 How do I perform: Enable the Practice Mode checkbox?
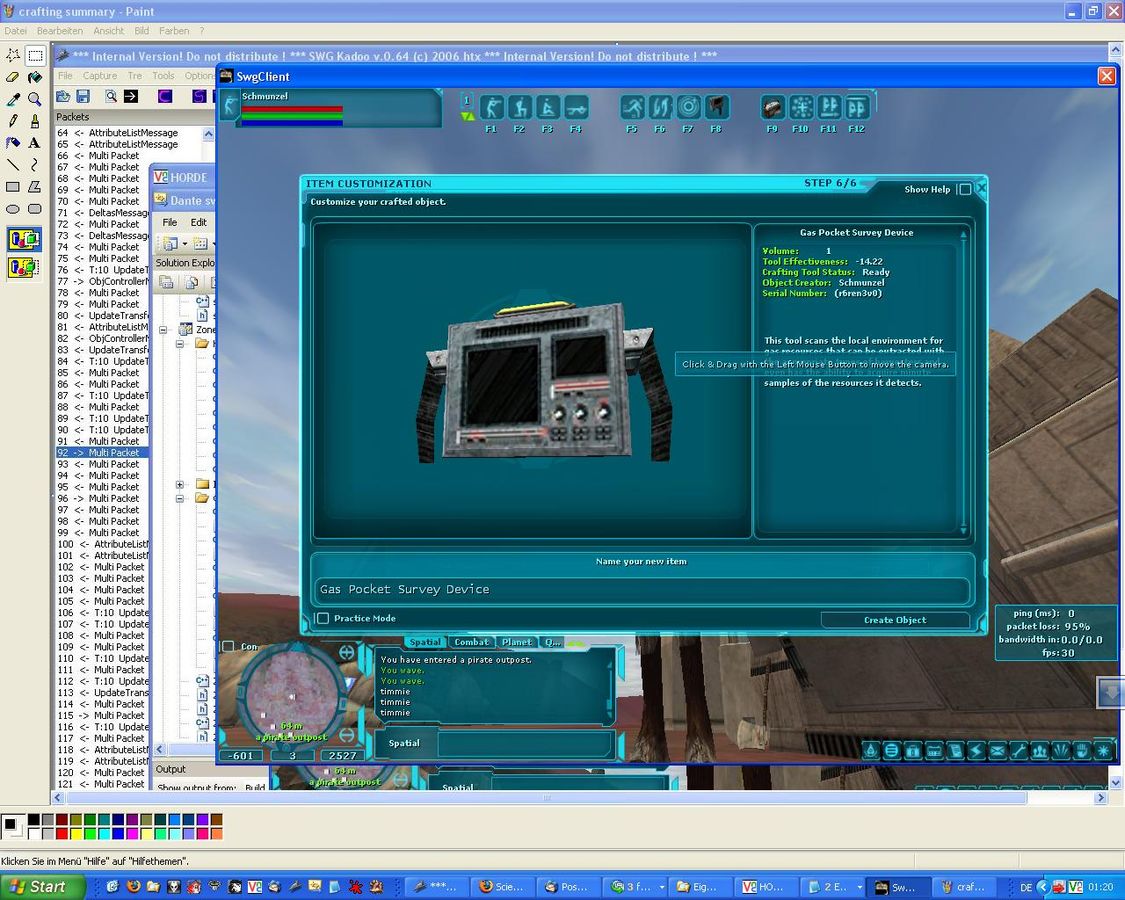pyautogui.click(x=323, y=618)
